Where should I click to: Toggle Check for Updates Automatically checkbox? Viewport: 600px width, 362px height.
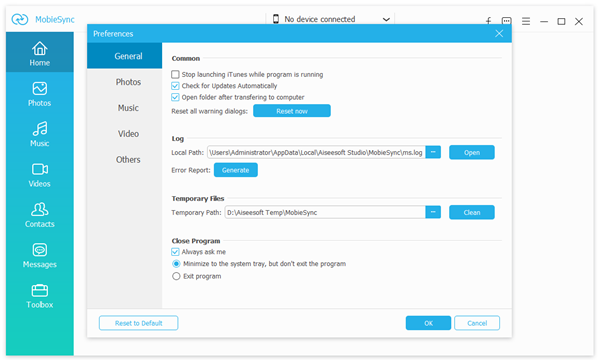coord(175,86)
